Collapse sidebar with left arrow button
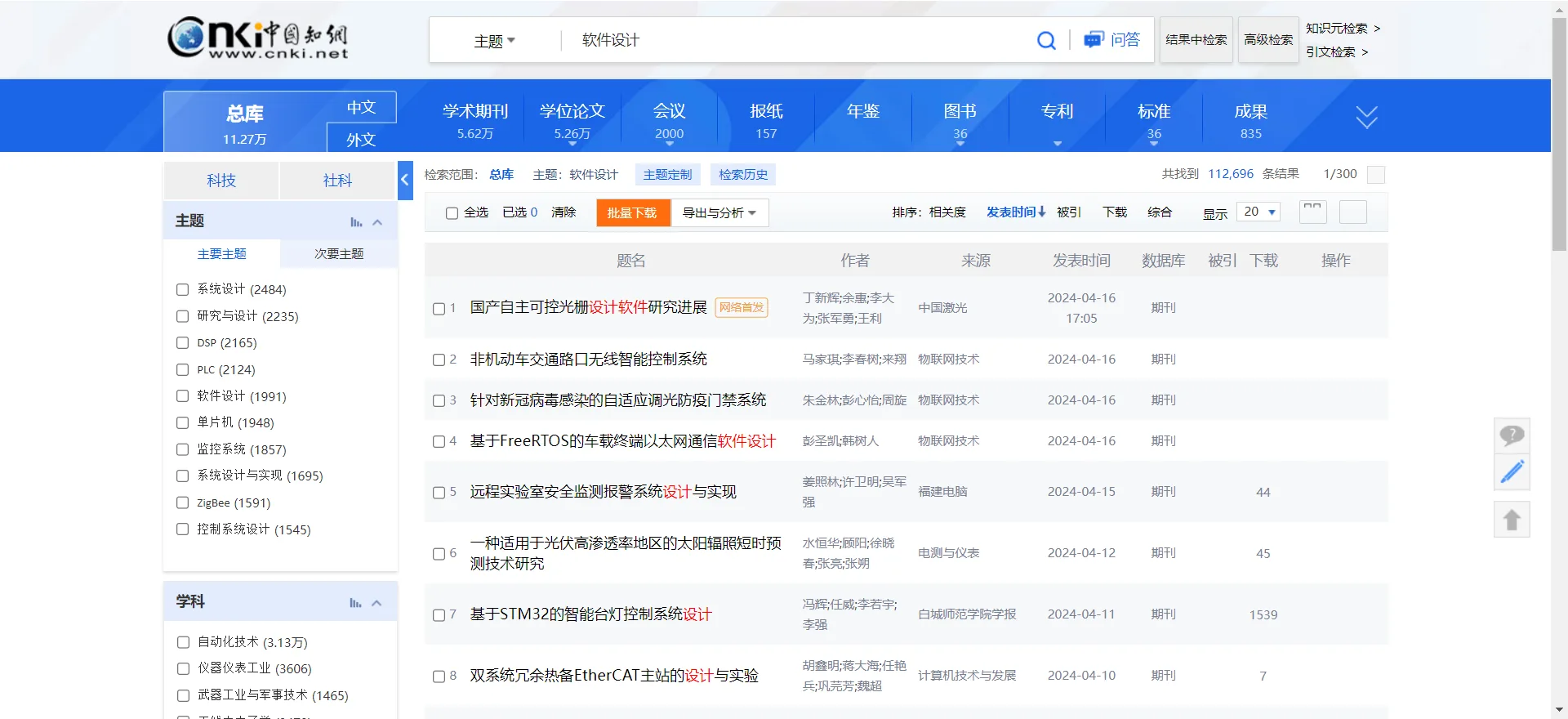1568x719 pixels. [x=405, y=181]
